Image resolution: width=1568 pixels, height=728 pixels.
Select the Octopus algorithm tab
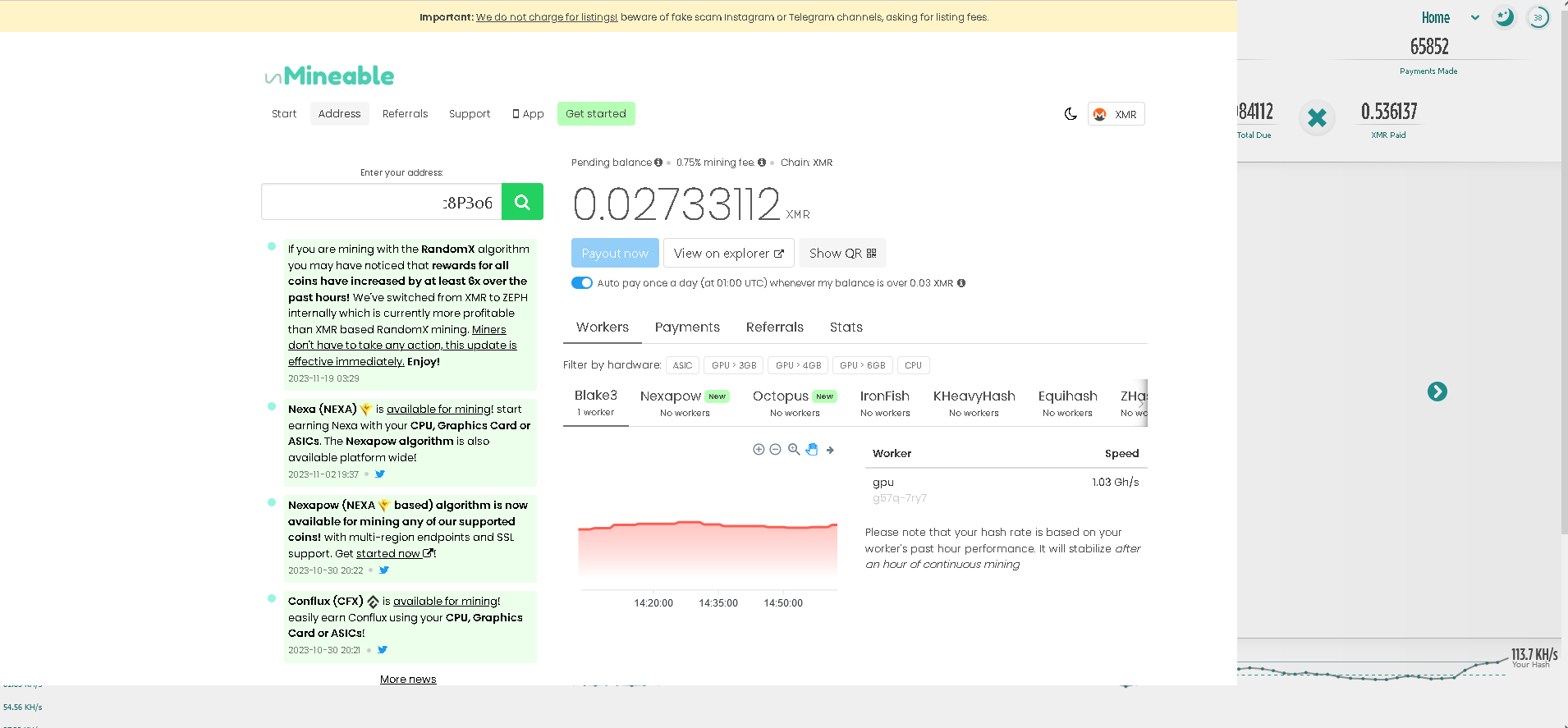click(795, 403)
